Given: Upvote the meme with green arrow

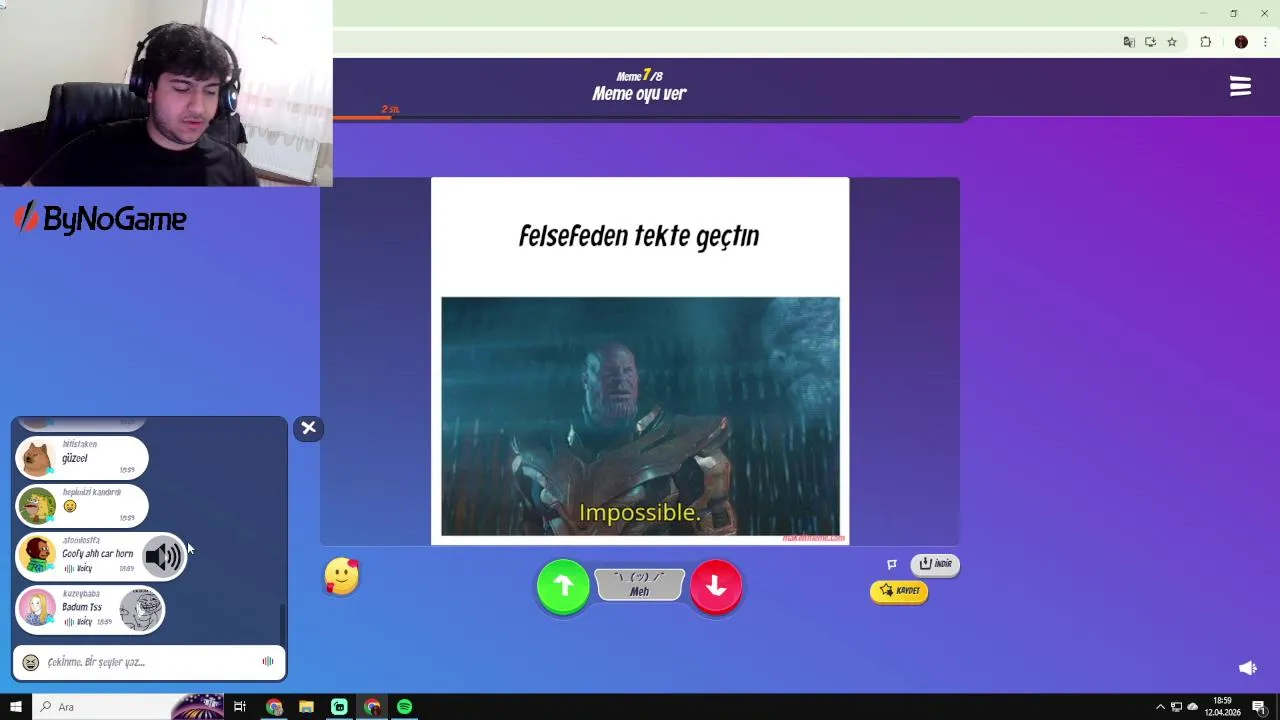Looking at the screenshot, I should (x=563, y=587).
